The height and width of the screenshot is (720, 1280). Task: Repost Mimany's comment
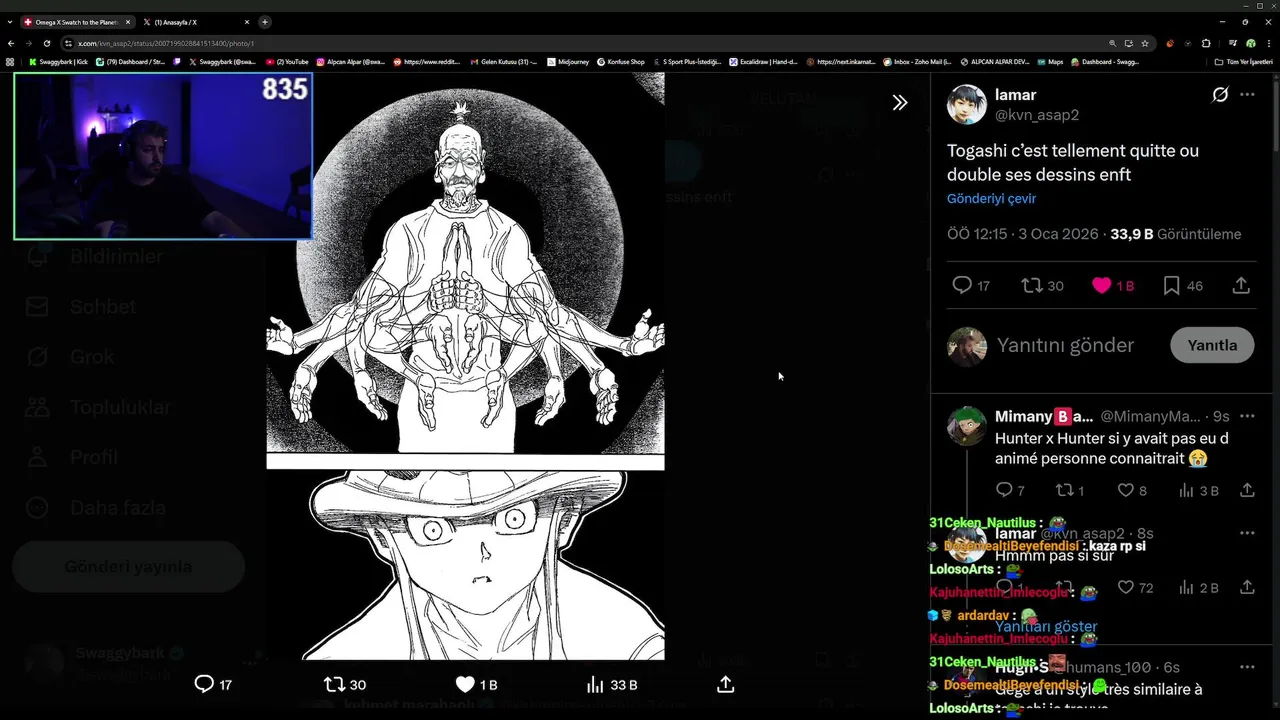pyautogui.click(x=1064, y=490)
